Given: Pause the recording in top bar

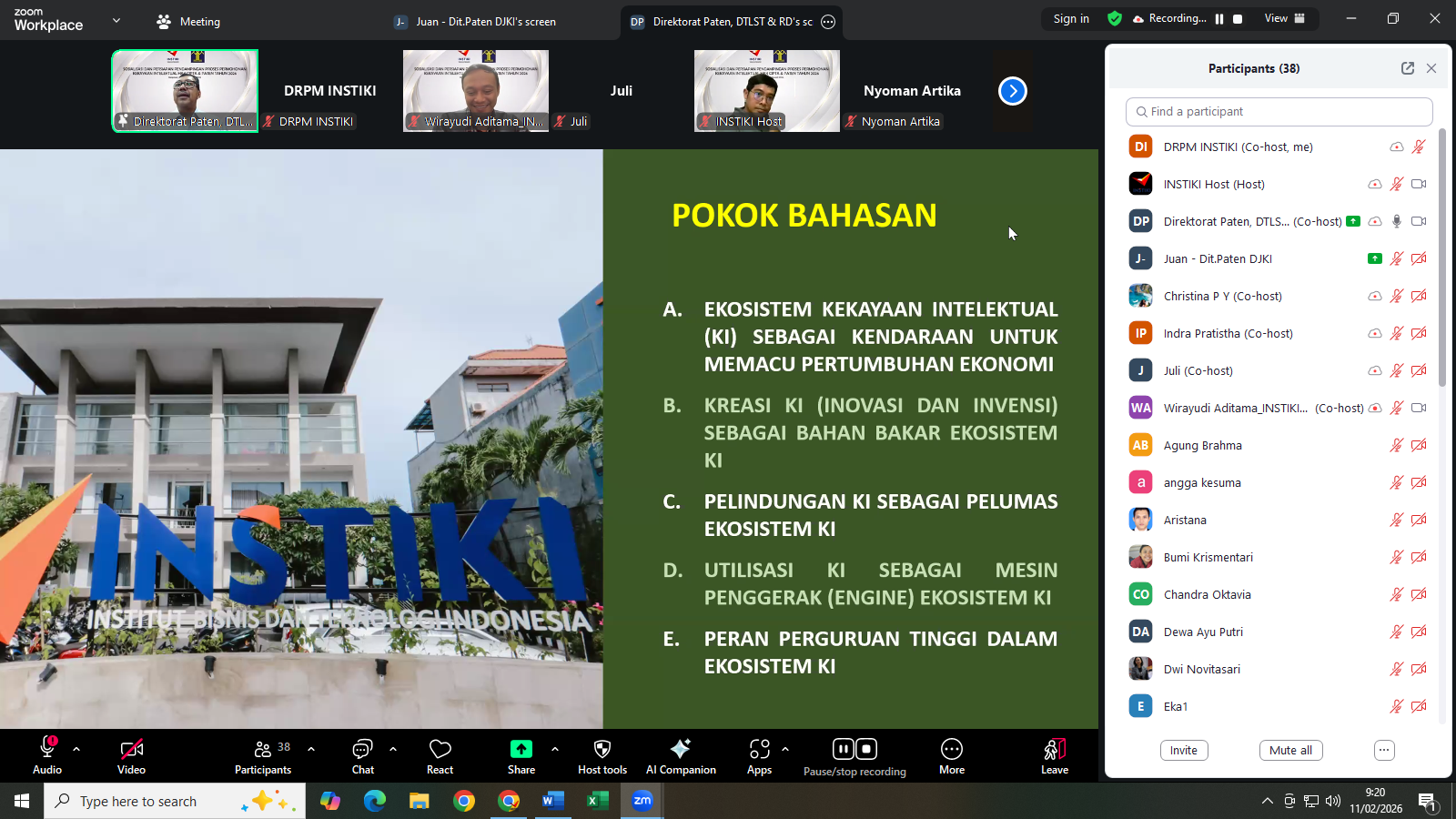Looking at the screenshot, I should coord(1219,19).
